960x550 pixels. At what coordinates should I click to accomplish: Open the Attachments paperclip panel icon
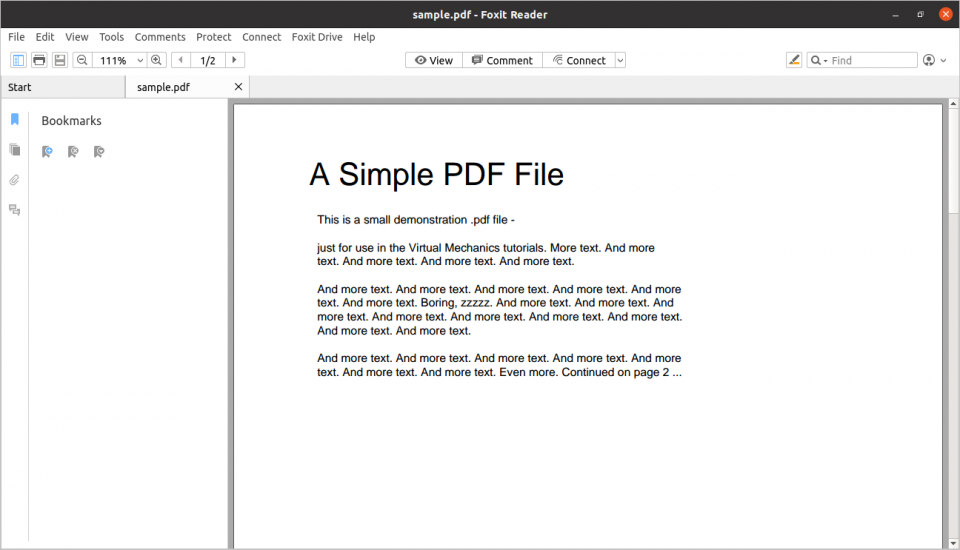point(15,180)
